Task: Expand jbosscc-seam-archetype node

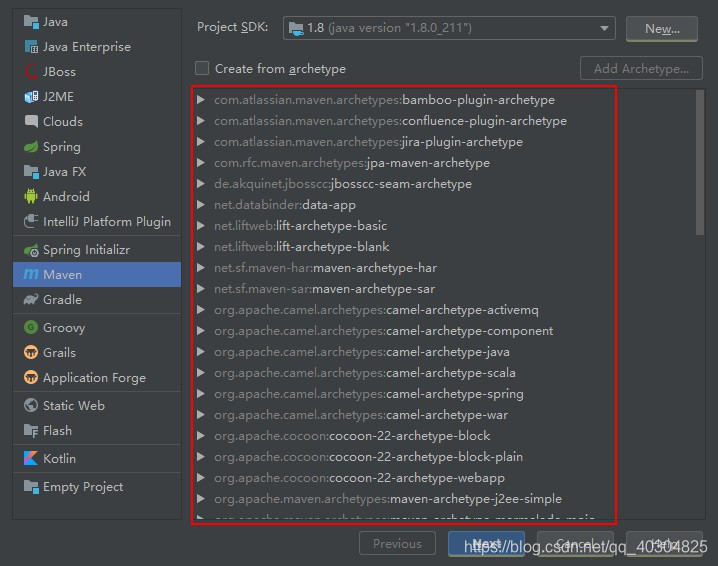Action: [201, 184]
